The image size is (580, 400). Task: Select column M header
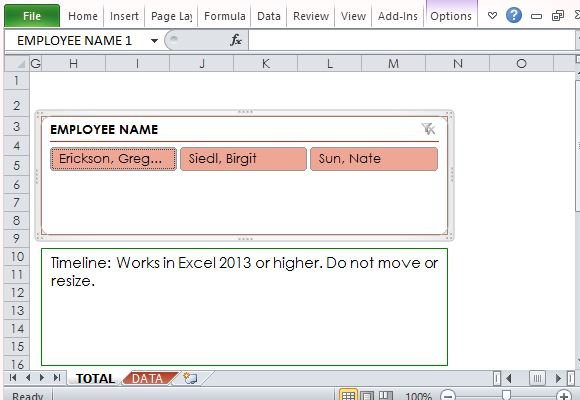point(394,64)
